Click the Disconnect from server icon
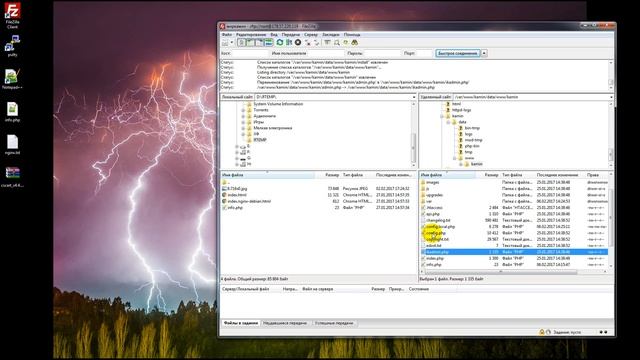The height and width of the screenshot is (360, 640). [307, 42]
